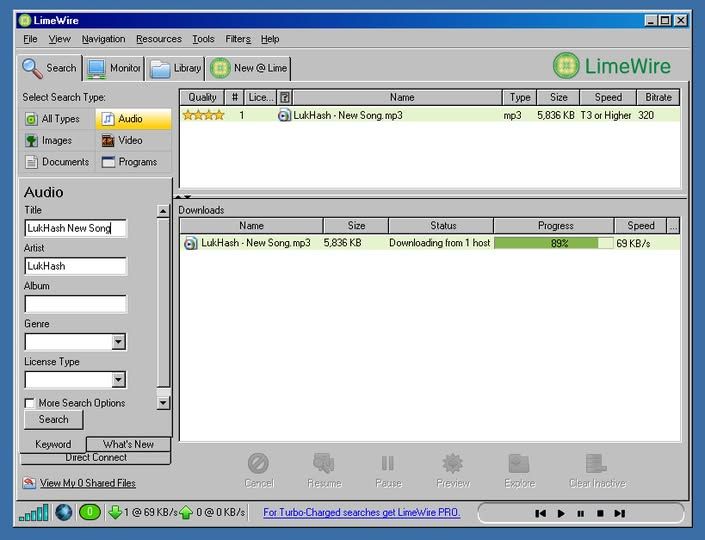Switch to the Search tab
The width and height of the screenshot is (705, 540).
[50, 68]
